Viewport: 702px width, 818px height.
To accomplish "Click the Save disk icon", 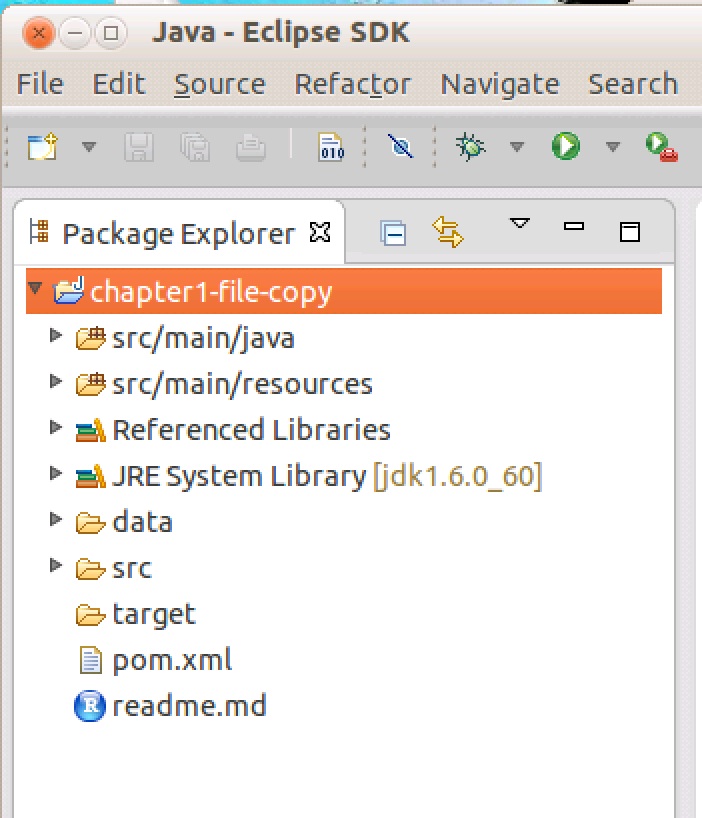I will click(x=139, y=148).
